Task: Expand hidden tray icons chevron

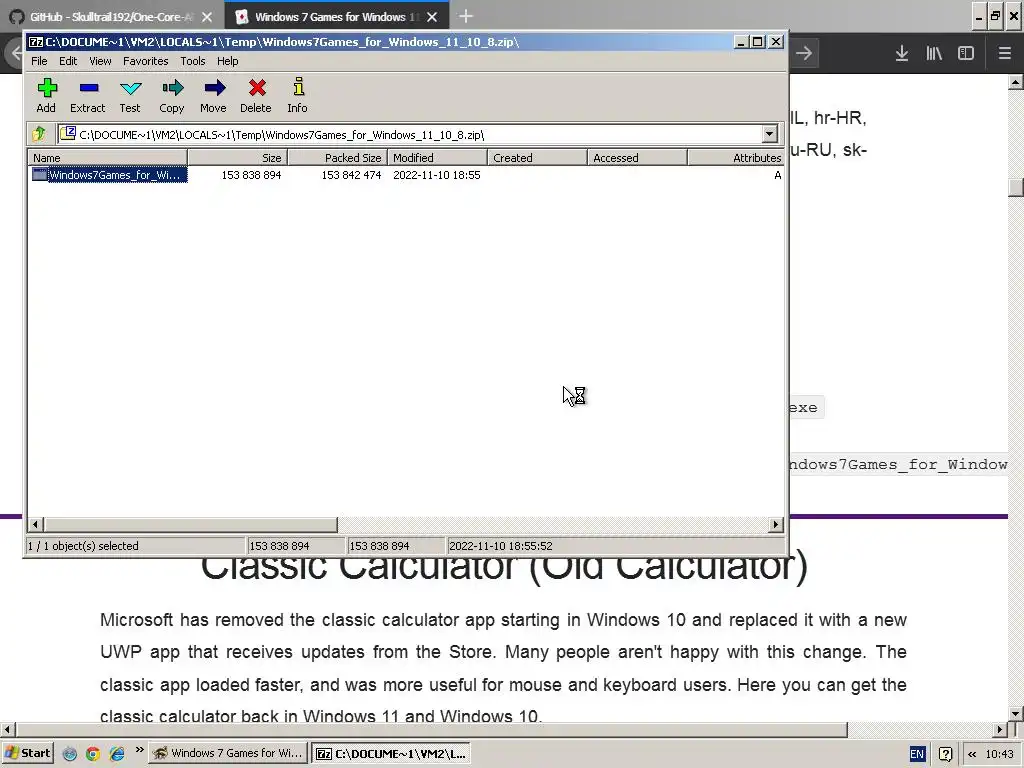Action: 972,754
